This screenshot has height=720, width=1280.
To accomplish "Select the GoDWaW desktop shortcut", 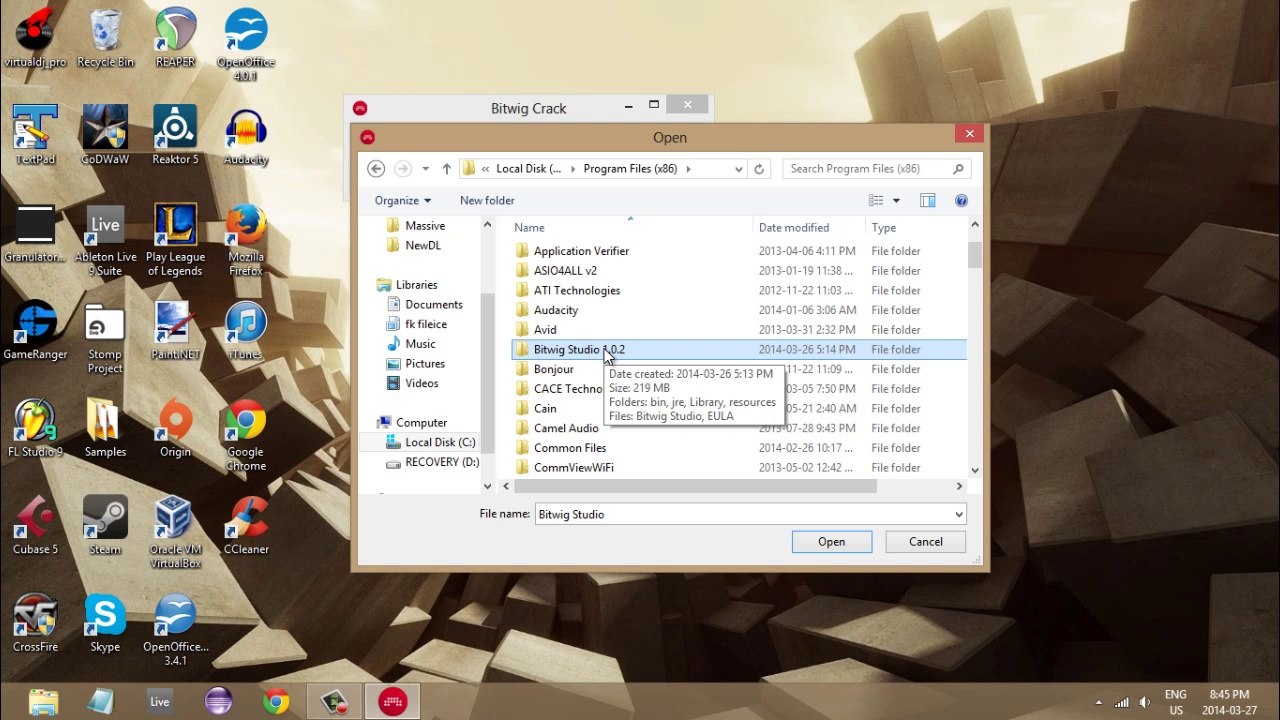I will pyautogui.click(x=105, y=135).
